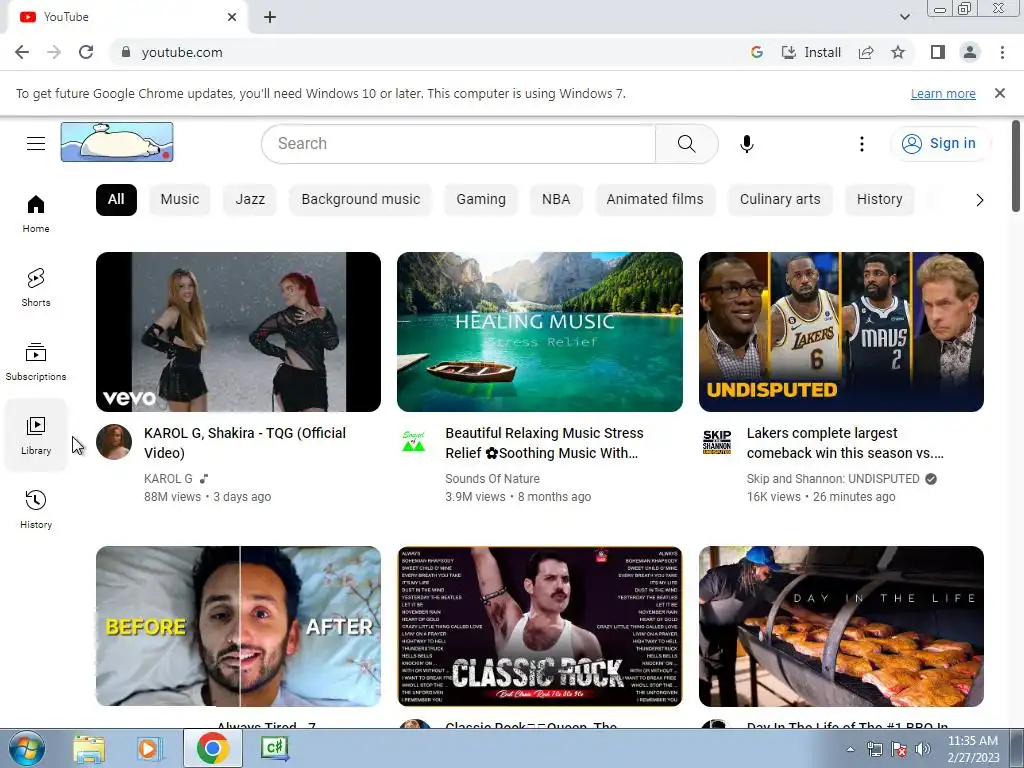This screenshot has width=1024, height=768.
Task: Play the Day In The Life thumbnail
Action: (841, 626)
